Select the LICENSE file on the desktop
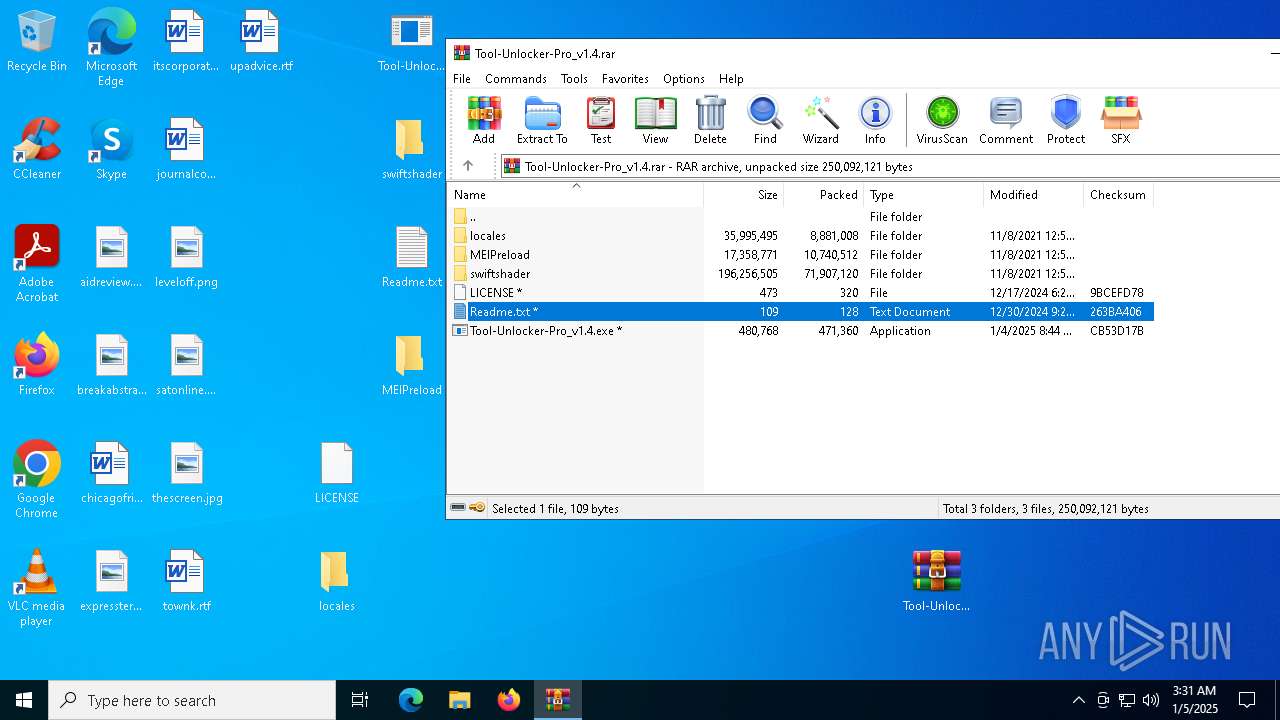 tap(337, 472)
